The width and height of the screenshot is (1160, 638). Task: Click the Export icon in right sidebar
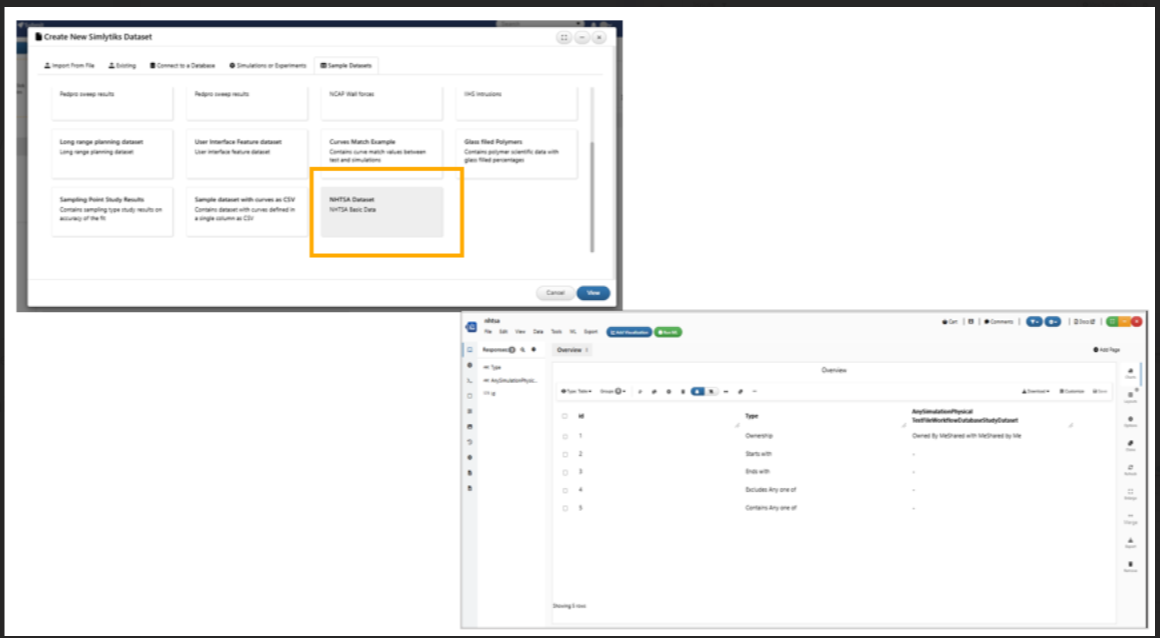click(1130, 543)
